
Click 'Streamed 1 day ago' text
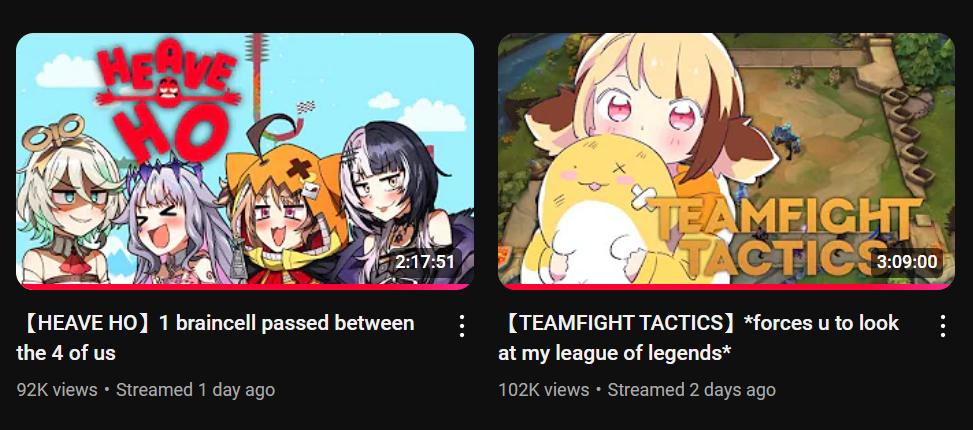click(195, 390)
